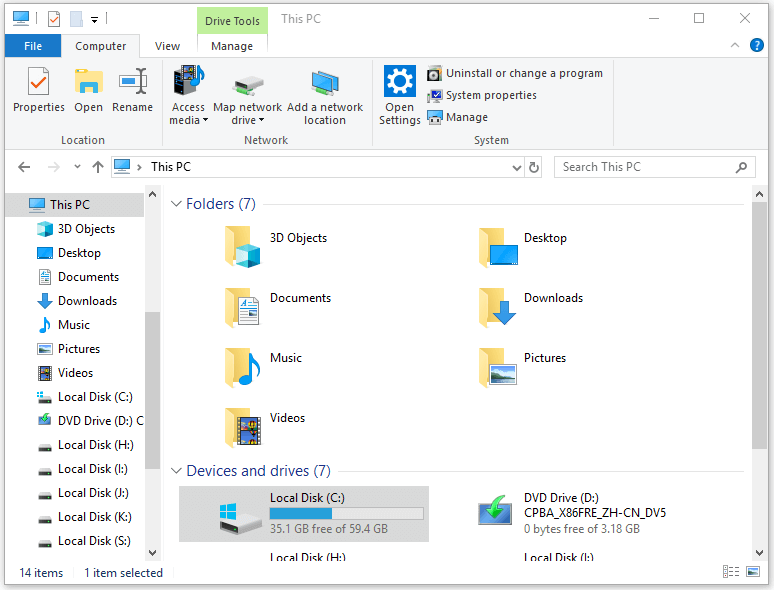Select 3D Objects in navigation pane
Screen dimensions: 774x590
point(75,229)
